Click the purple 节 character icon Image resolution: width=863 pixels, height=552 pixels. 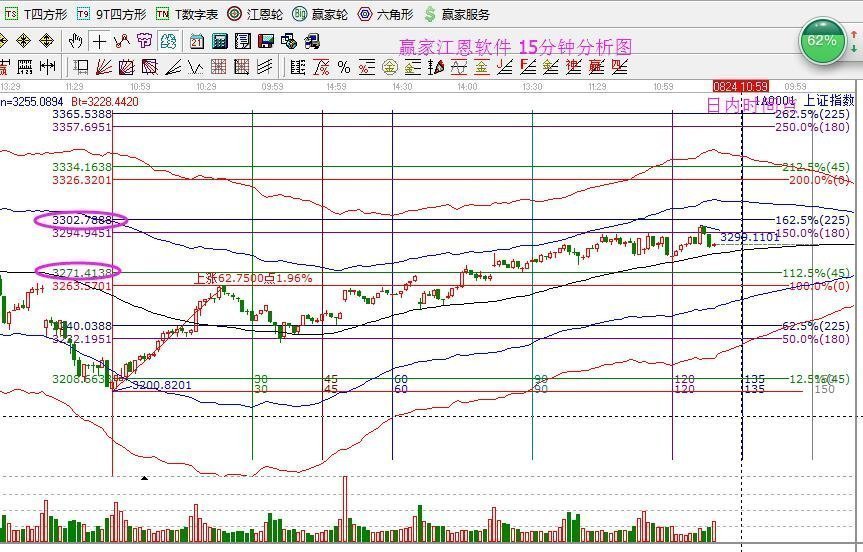tap(144, 41)
